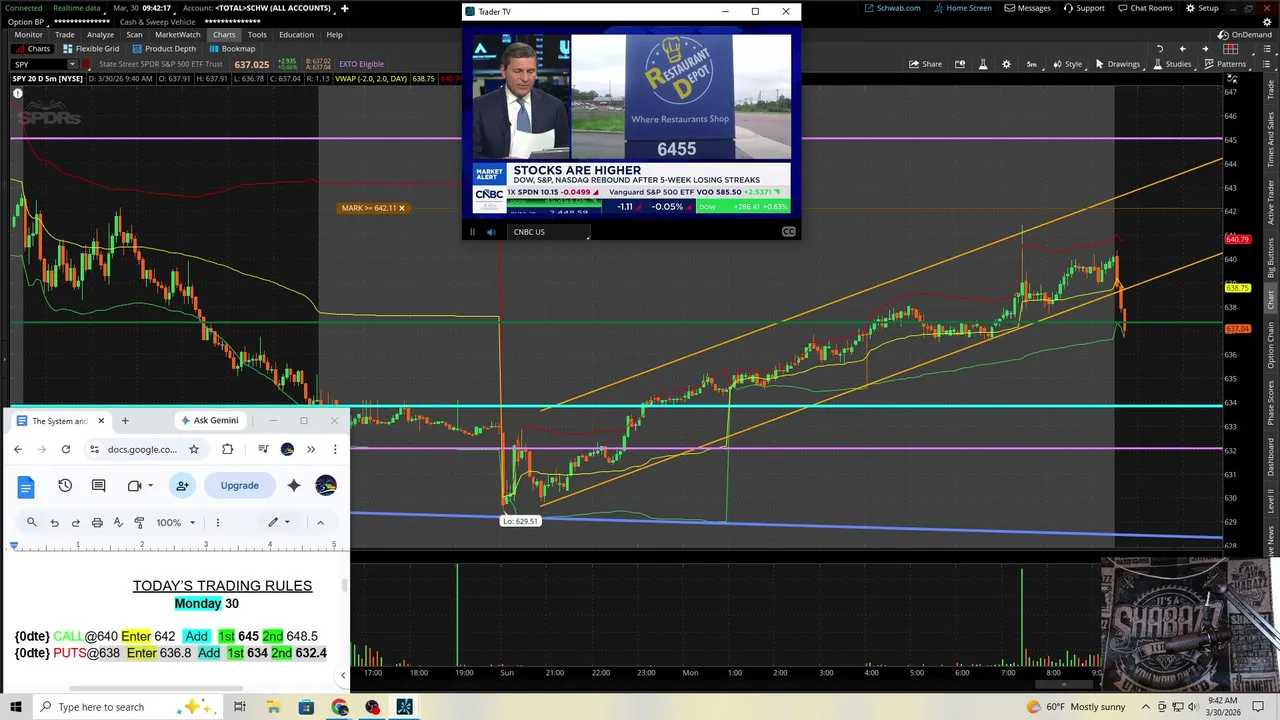Viewport: 1280px width, 720px height.
Task: Add a new account gadget with plus
Action: pyautogui.click(x=344, y=8)
